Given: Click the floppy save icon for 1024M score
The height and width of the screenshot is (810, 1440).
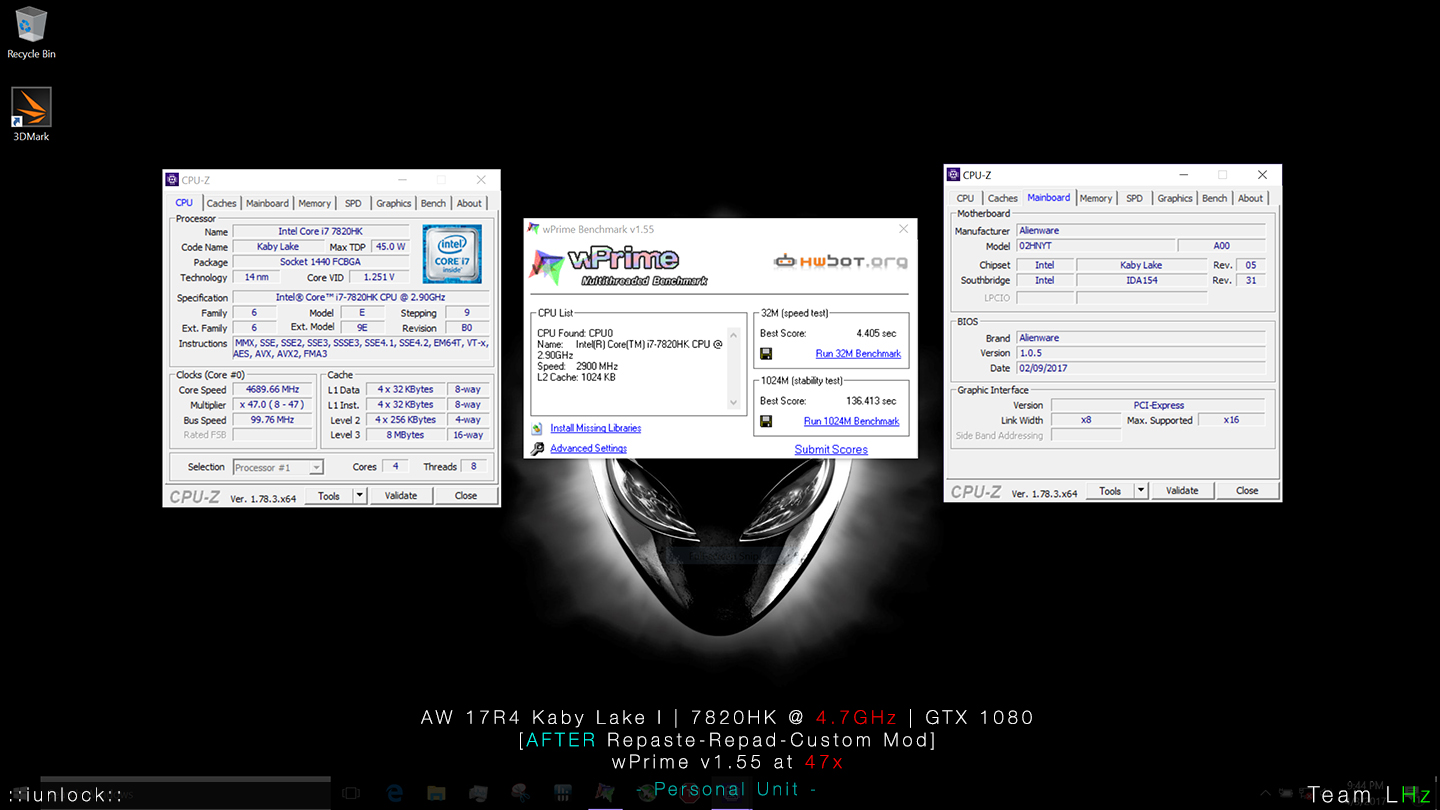Looking at the screenshot, I should (766, 422).
